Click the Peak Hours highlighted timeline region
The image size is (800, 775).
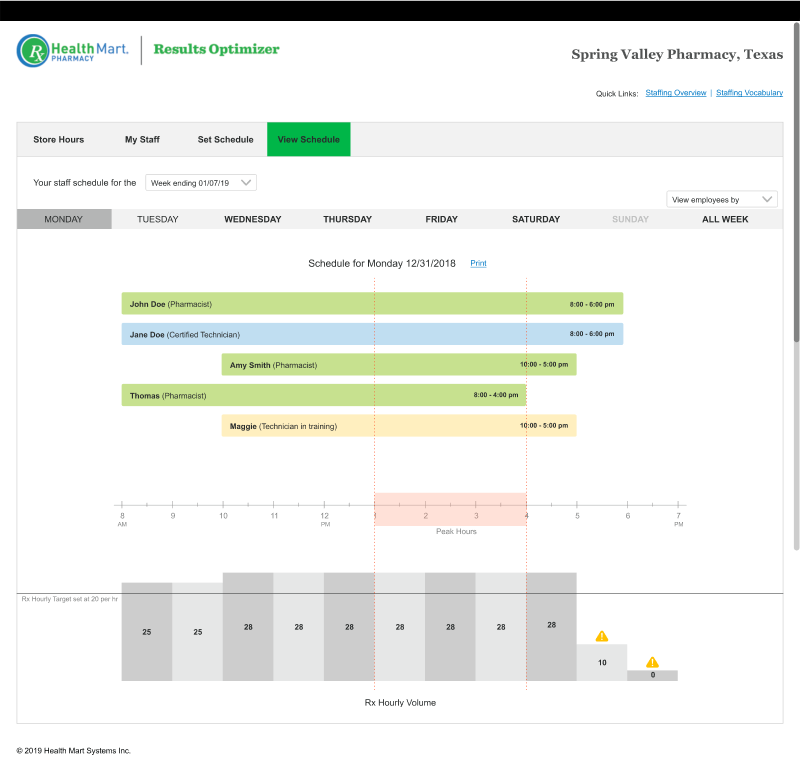coord(450,509)
